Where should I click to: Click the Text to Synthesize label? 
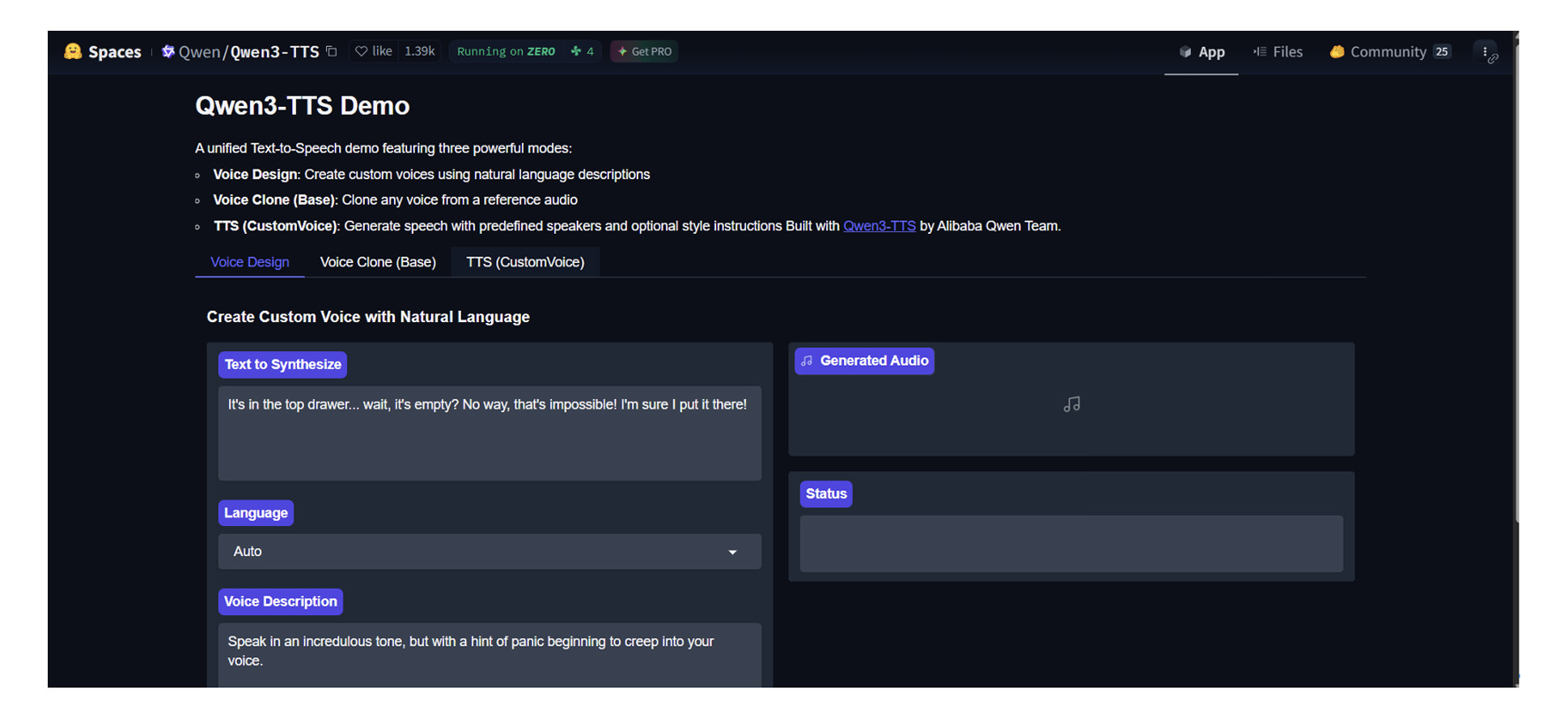click(x=282, y=364)
